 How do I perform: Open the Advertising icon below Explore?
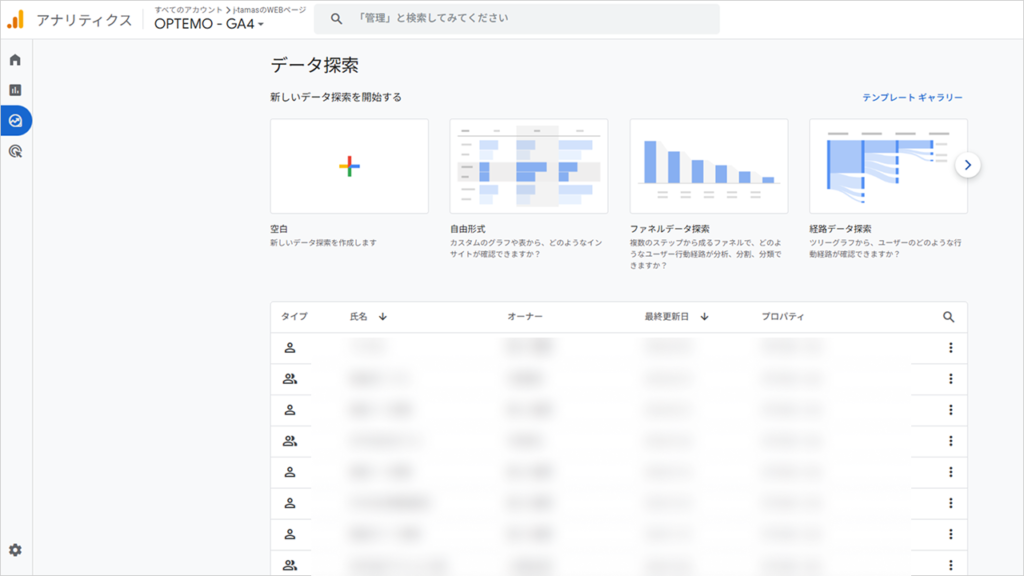pyautogui.click(x=15, y=152)
